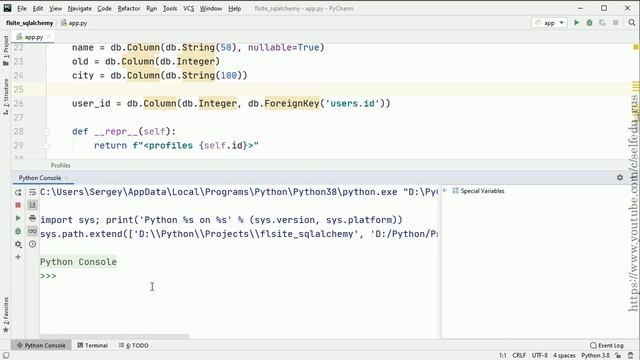Open the Help menu
The width and height of the screenshot is (640, 360).
pyautogui.click(x=234, y=8)
